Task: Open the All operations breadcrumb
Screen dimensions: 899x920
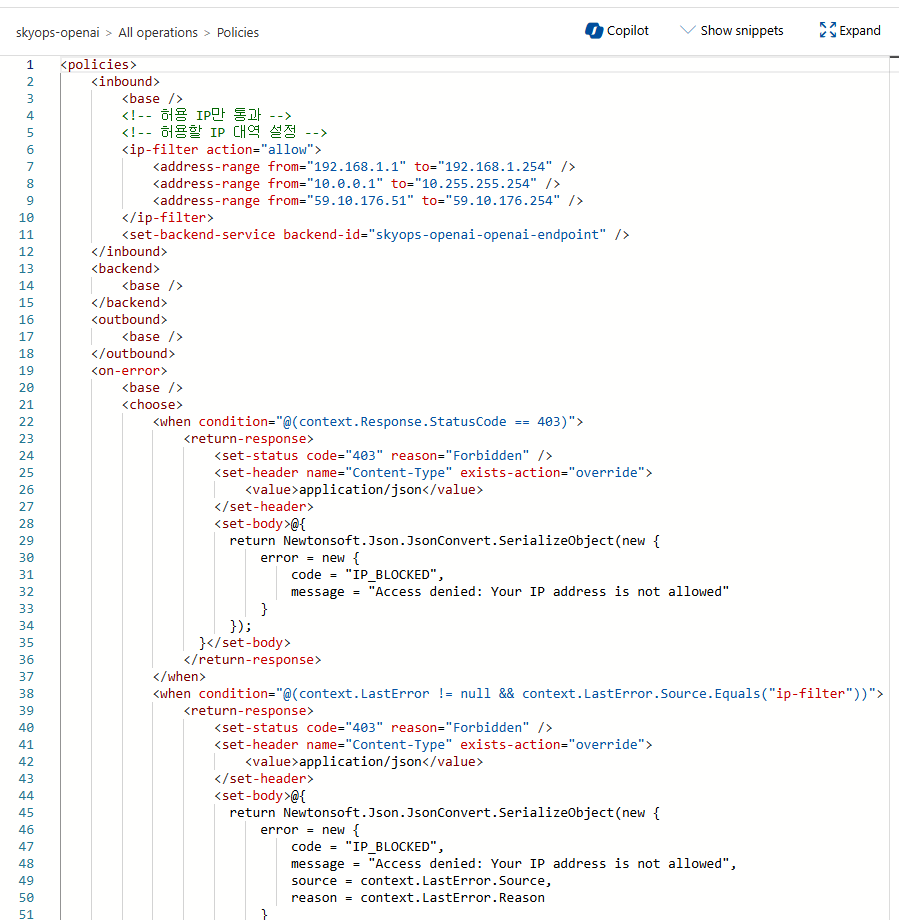Action: coord(158,33)
